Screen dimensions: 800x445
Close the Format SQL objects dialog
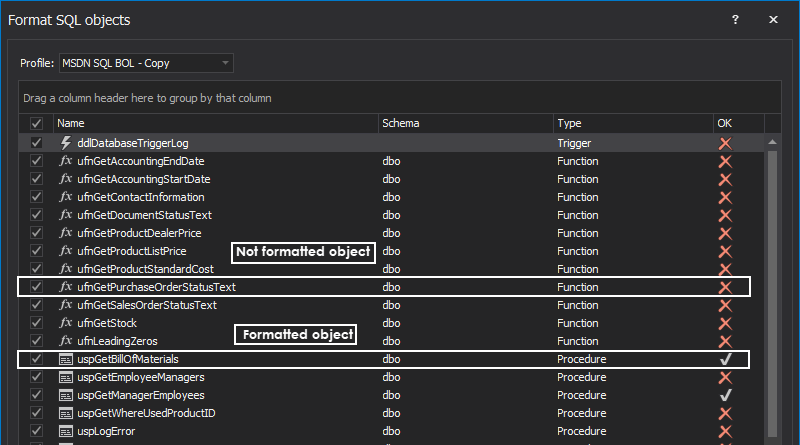tap(774, 20)
